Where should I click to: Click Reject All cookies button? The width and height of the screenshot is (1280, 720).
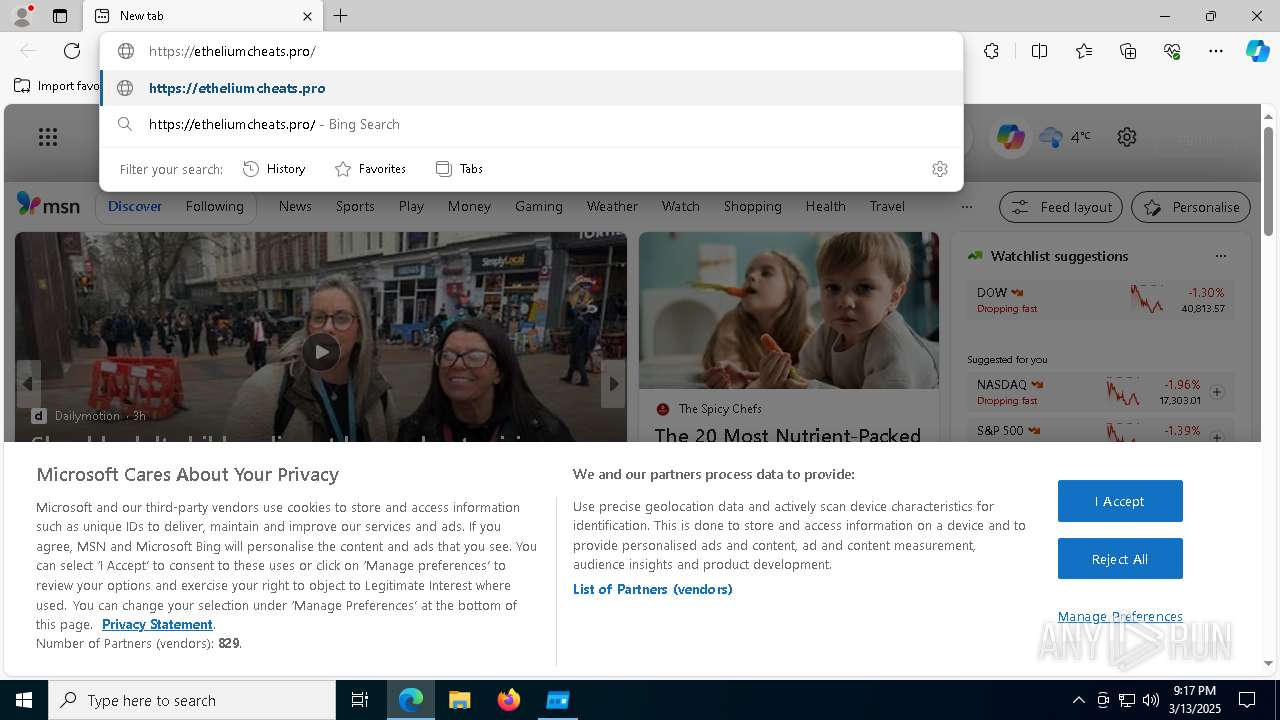(1120, 559)
